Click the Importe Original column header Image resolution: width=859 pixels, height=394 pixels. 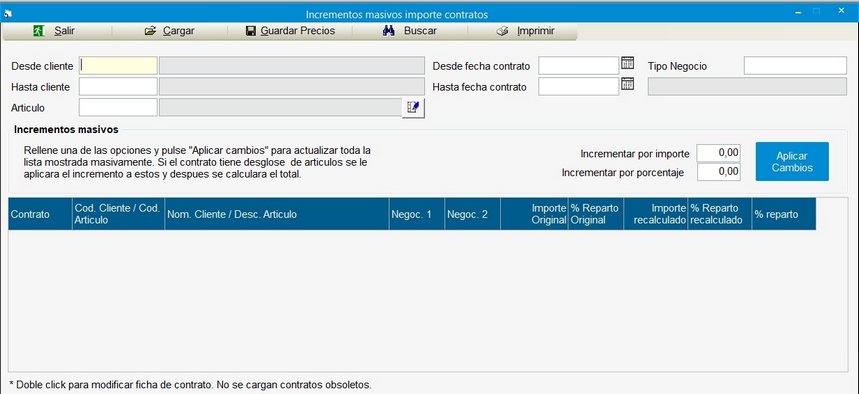[x=534, y=214]
